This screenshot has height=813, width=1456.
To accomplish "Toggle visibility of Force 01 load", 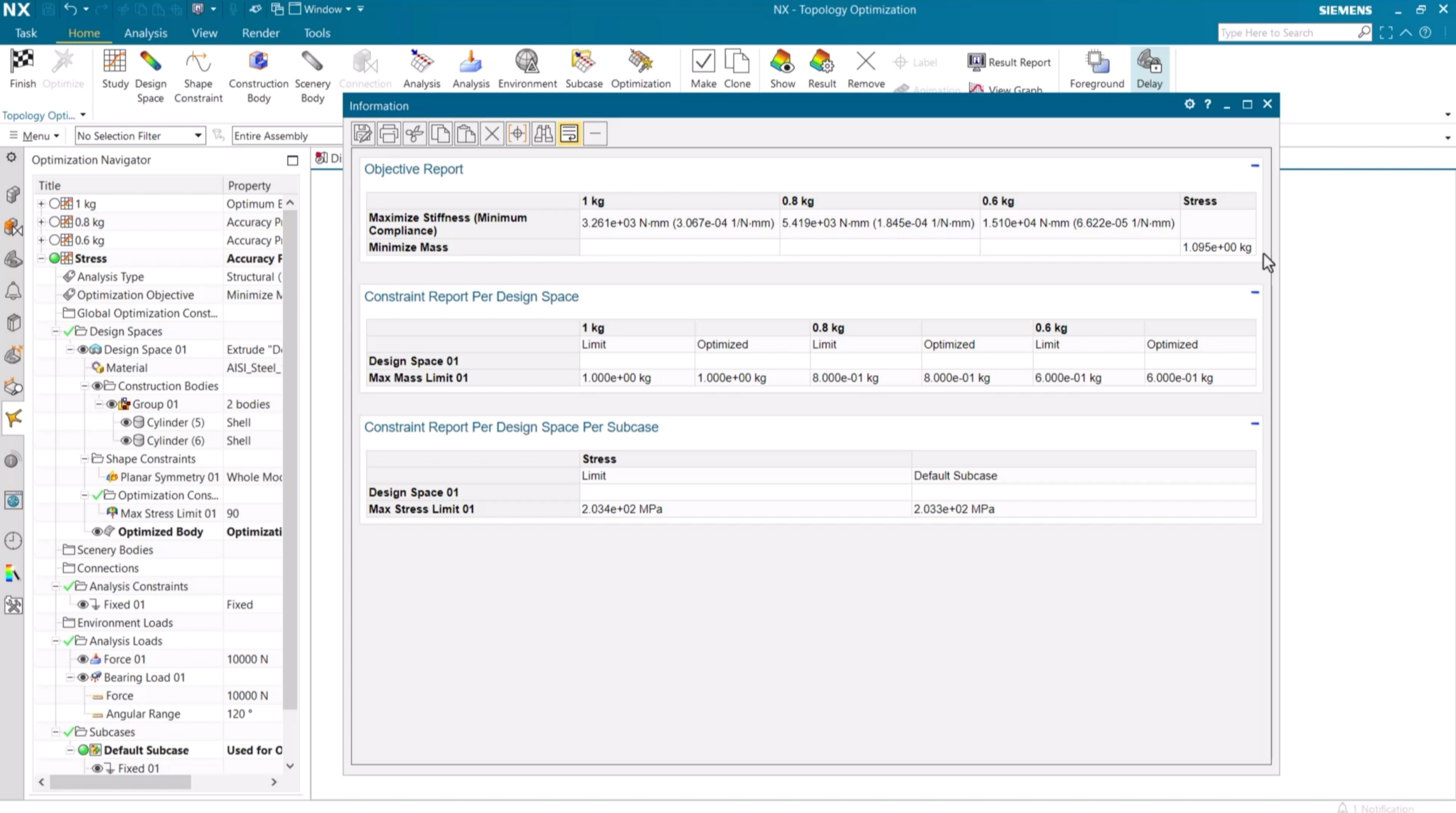I will click(x=82, y=659).
